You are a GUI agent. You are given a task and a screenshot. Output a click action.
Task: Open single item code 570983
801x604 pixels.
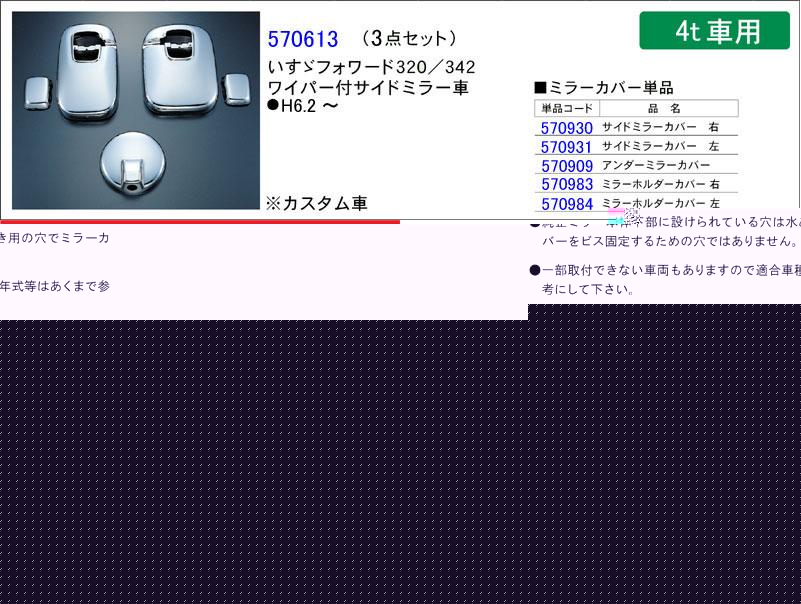(x=567, y=184)
